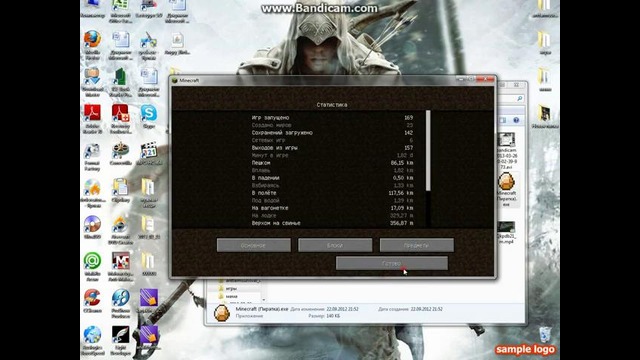Launch the disc burner UltraISO icon
Image resolution: width=640 pixels, height=360 pixels.
[93, 227]
